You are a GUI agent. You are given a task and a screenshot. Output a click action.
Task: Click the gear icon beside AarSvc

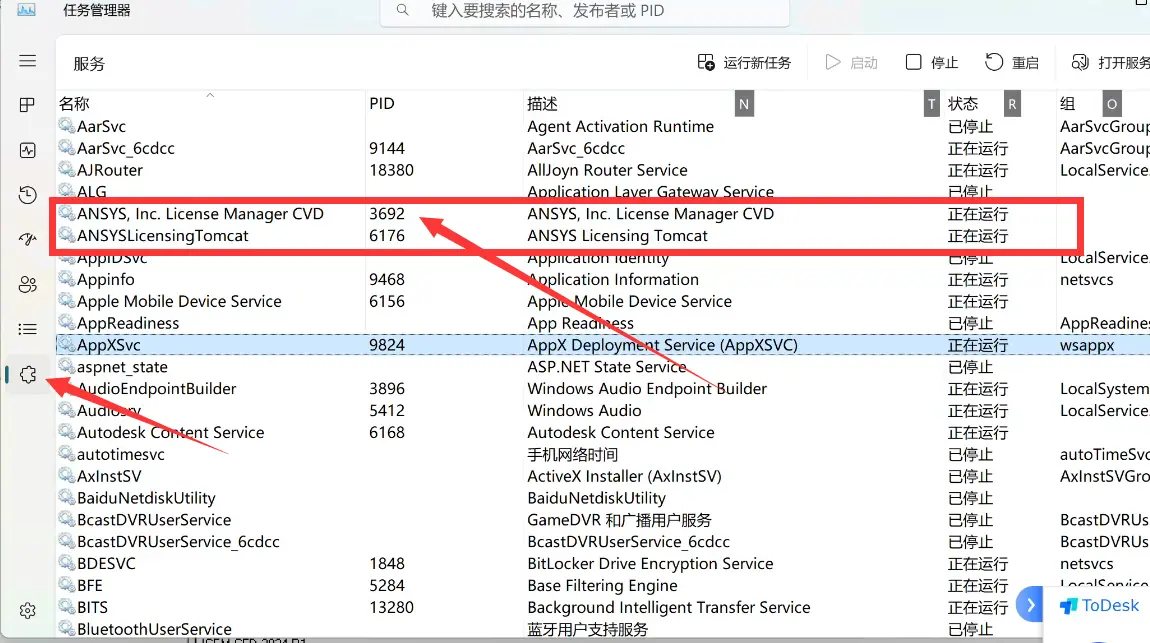click(66, 126)
